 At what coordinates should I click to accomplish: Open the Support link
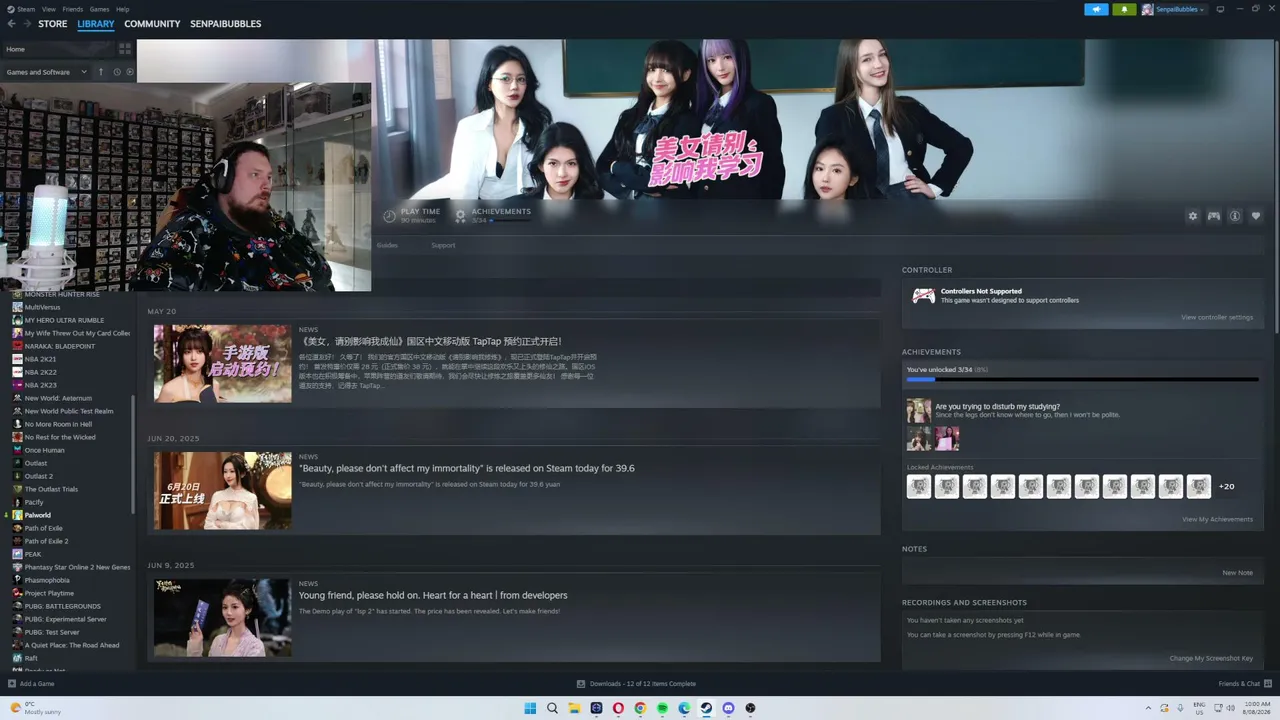(x=443, y=245)
